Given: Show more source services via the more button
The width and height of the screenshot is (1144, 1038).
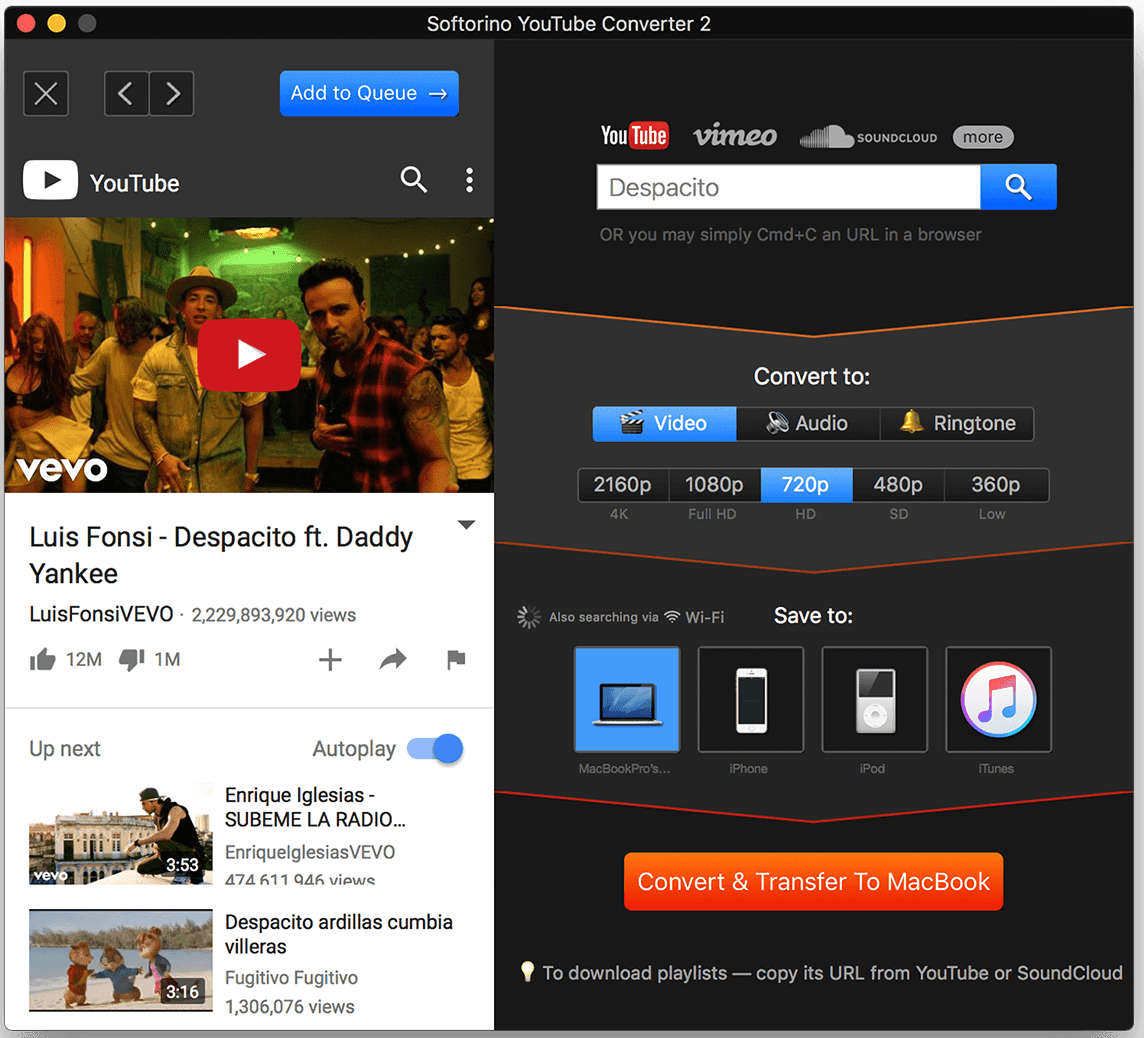Looking at the screenshot, I should click(982, 137).
